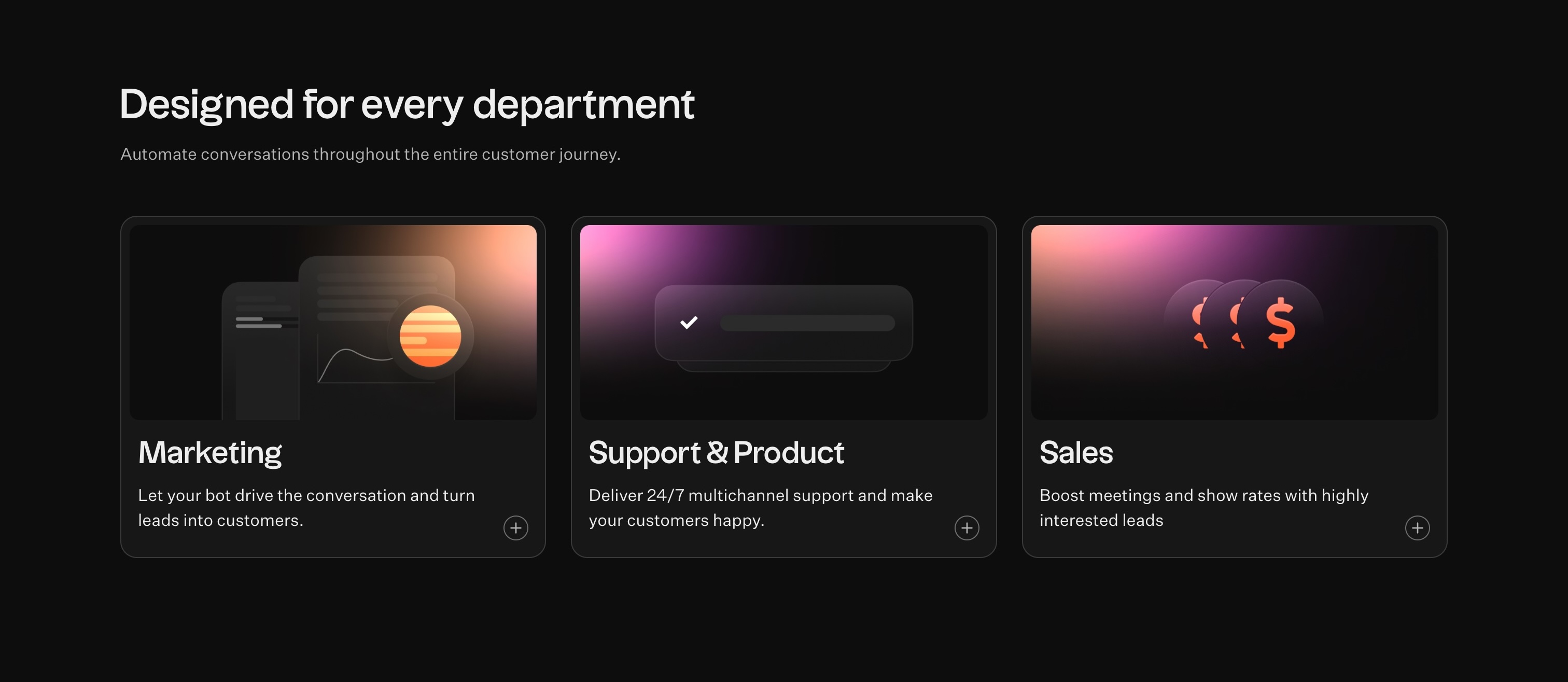
Task: Expand the Sales card plus icon
Action: [x=1417, y=528]
